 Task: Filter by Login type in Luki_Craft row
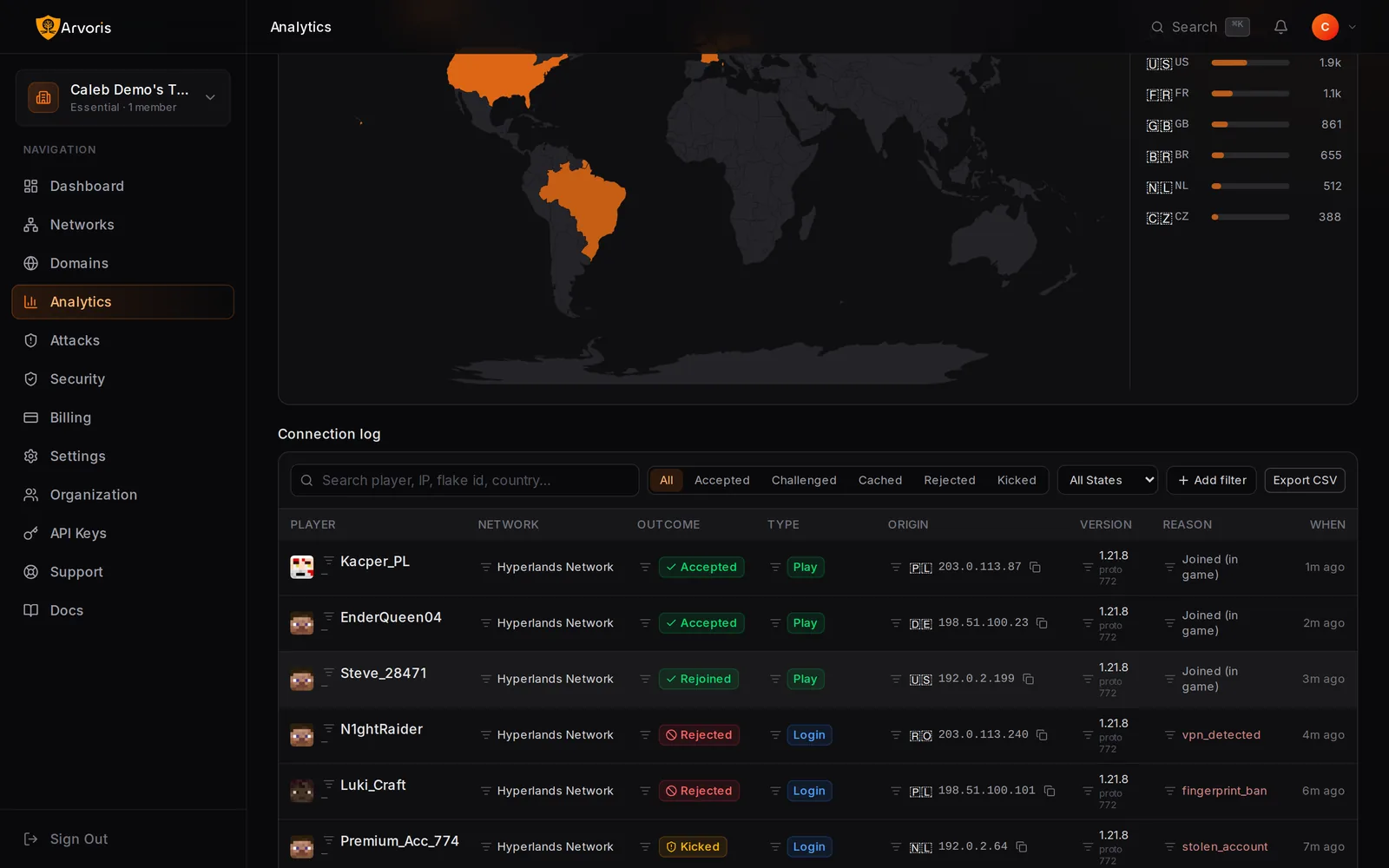click(775, 791)
